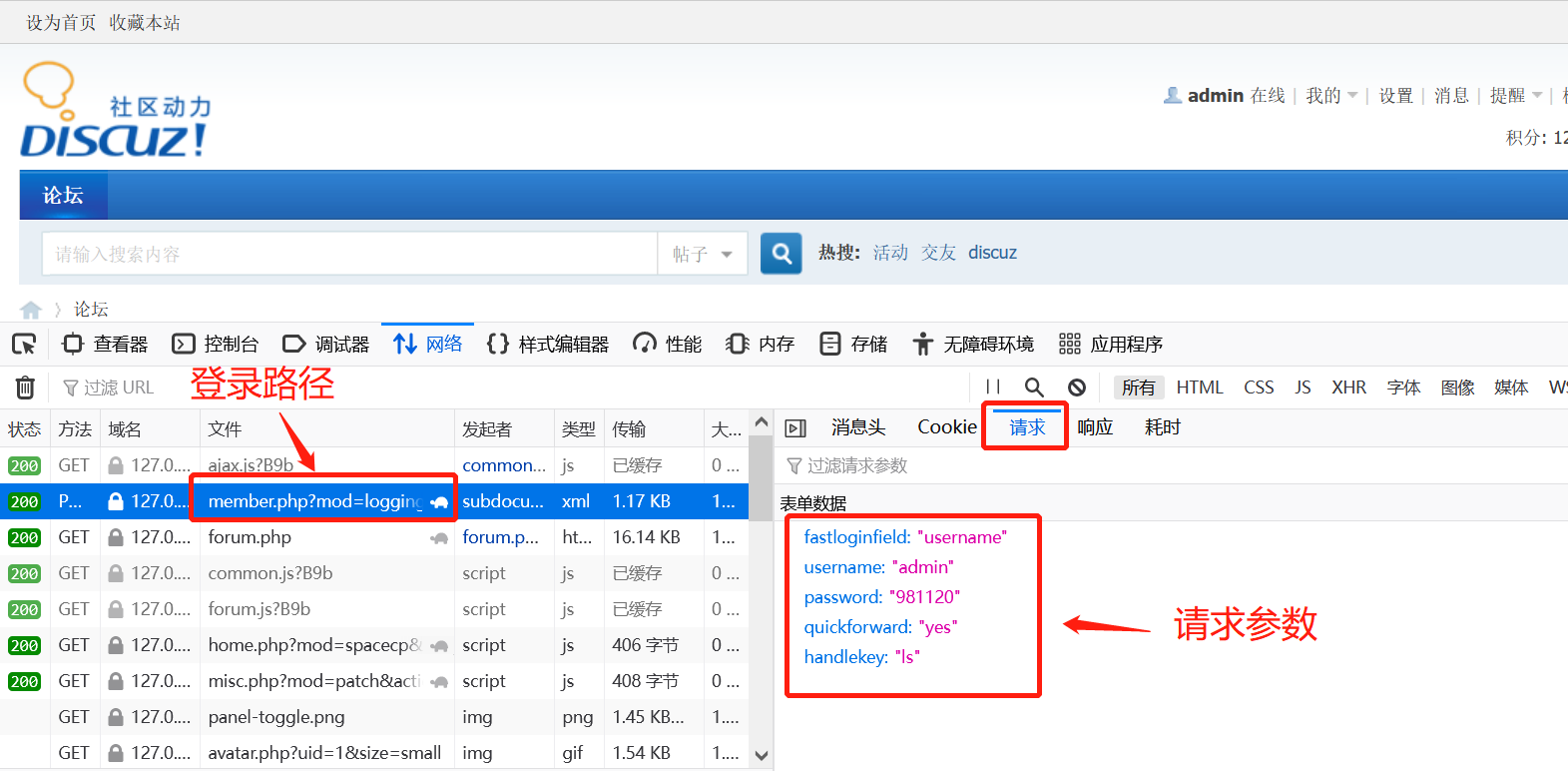Image resolution: width=1568 pixels, height=771 pixels.
Task: Expand the 我的 dropdown menu
Action: coord(1331,96)
